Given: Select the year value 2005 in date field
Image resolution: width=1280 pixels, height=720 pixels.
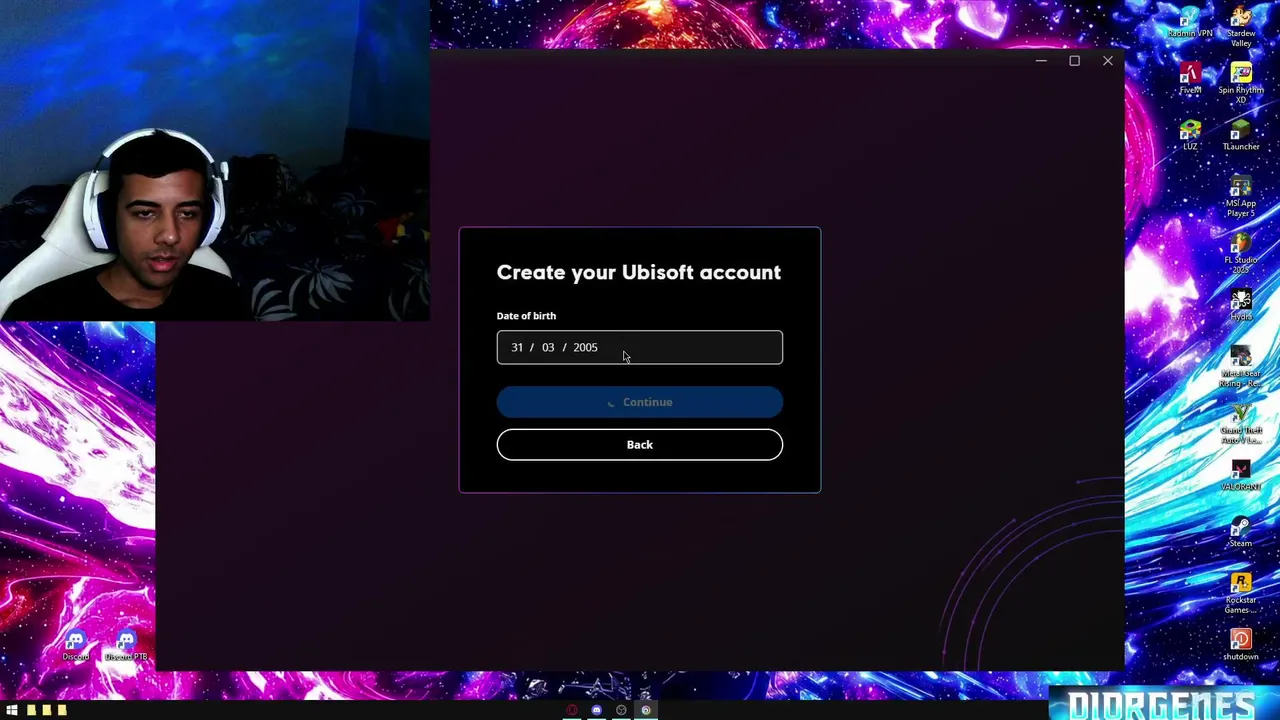Looking at the screenshot, I should (x=585, y=347).
